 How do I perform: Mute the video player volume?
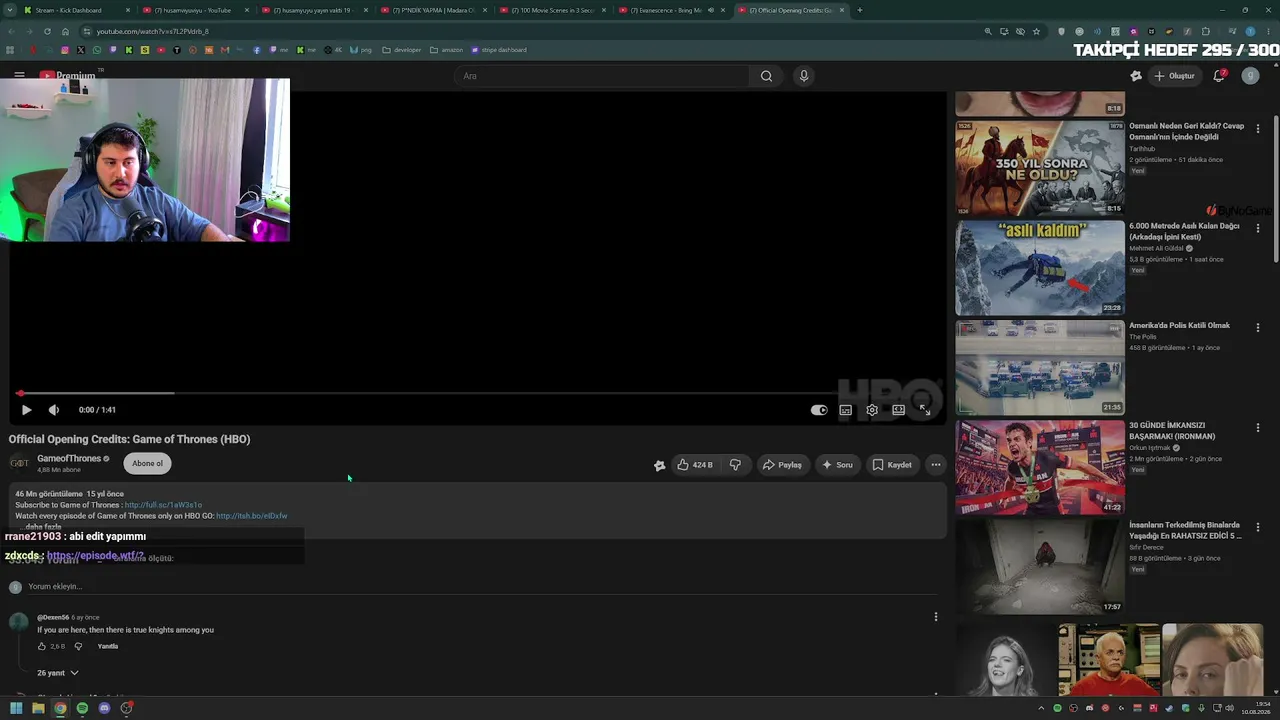tap(54, 410)
